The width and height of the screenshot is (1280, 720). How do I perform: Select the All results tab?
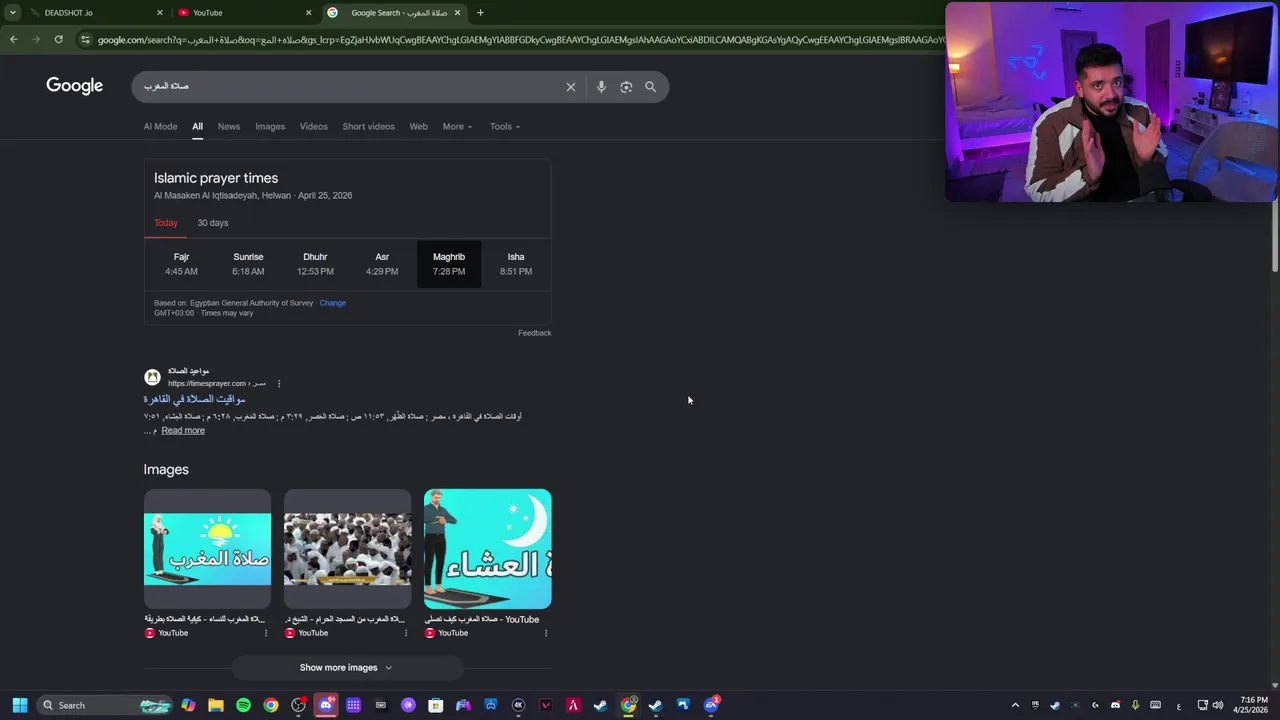point(197,126)
